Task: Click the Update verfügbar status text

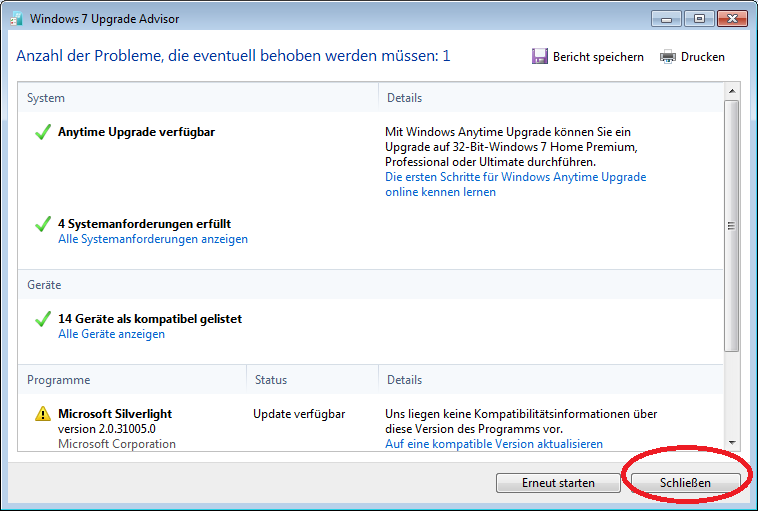Action: coord(299,414)
